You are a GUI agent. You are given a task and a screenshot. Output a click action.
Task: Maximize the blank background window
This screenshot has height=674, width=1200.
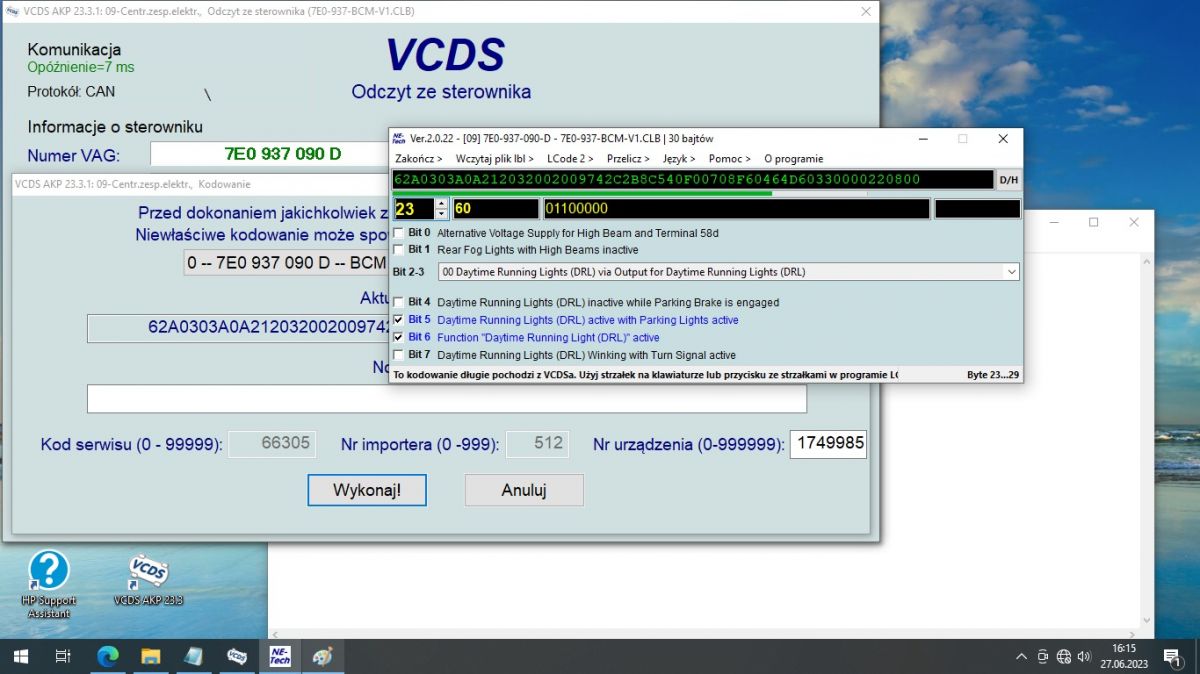pos(1093,222)
